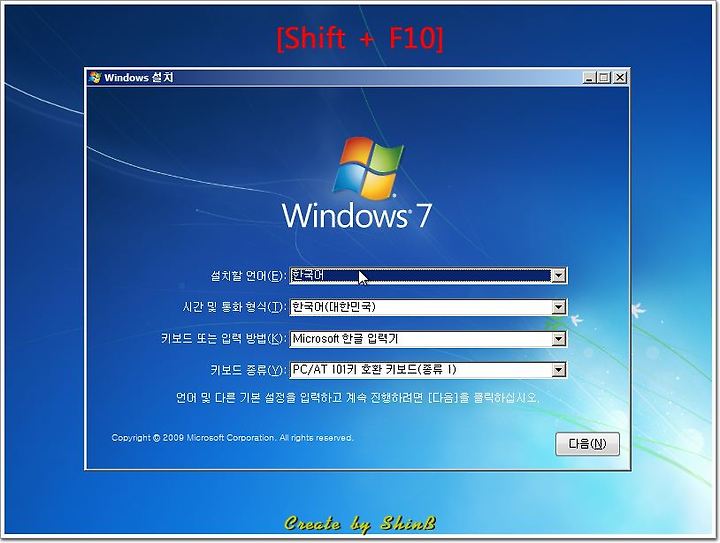Click the Windows 7 logo text
The image size is (720, 543).
(357, 215)
